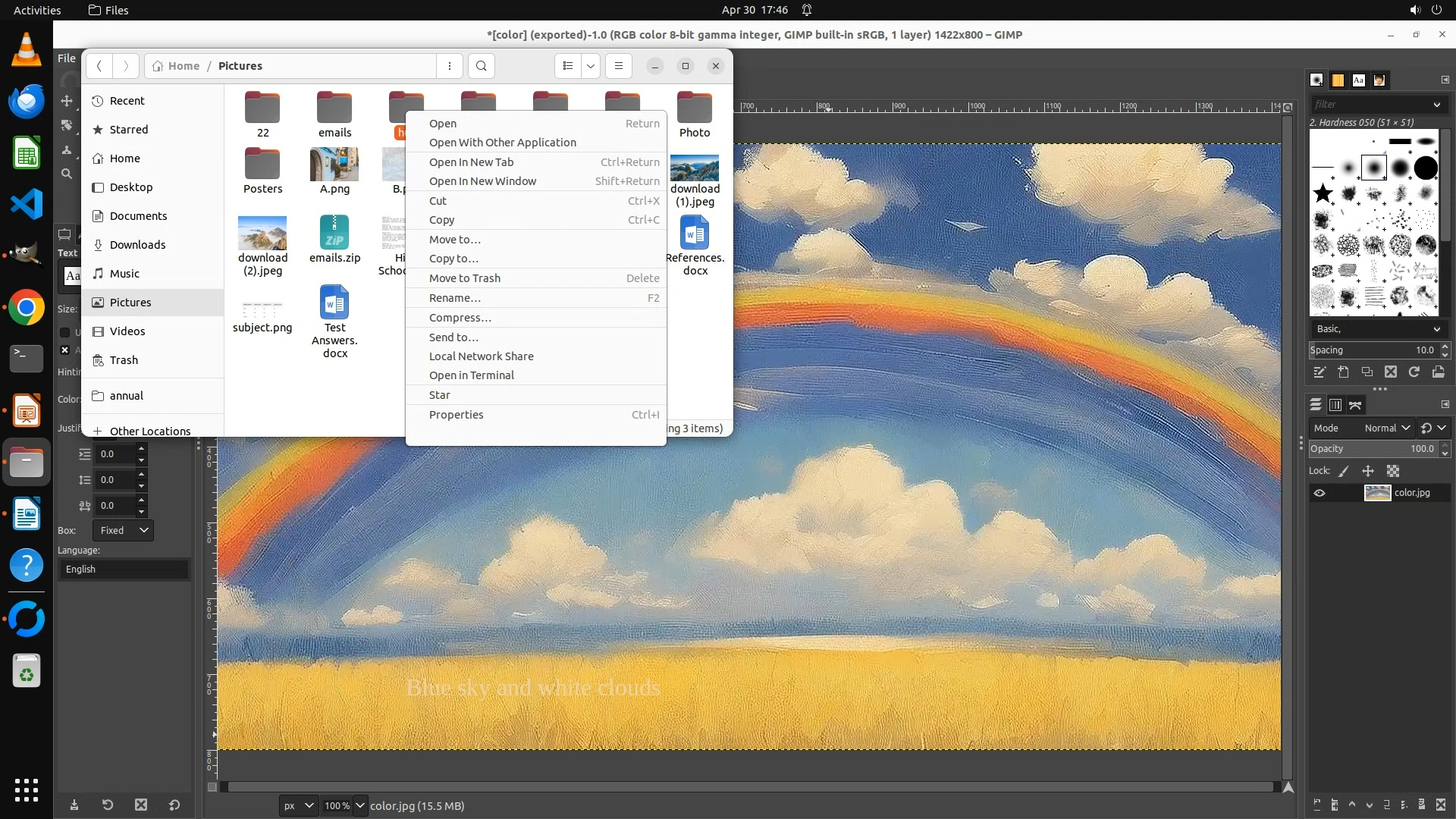Hide the color.jpg layer with eye icon
Viewport: 1456px width, 819px height.
tap(1319, 493)
